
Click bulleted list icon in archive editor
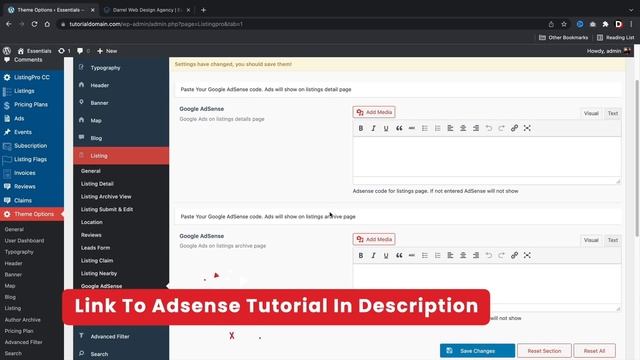425,256
